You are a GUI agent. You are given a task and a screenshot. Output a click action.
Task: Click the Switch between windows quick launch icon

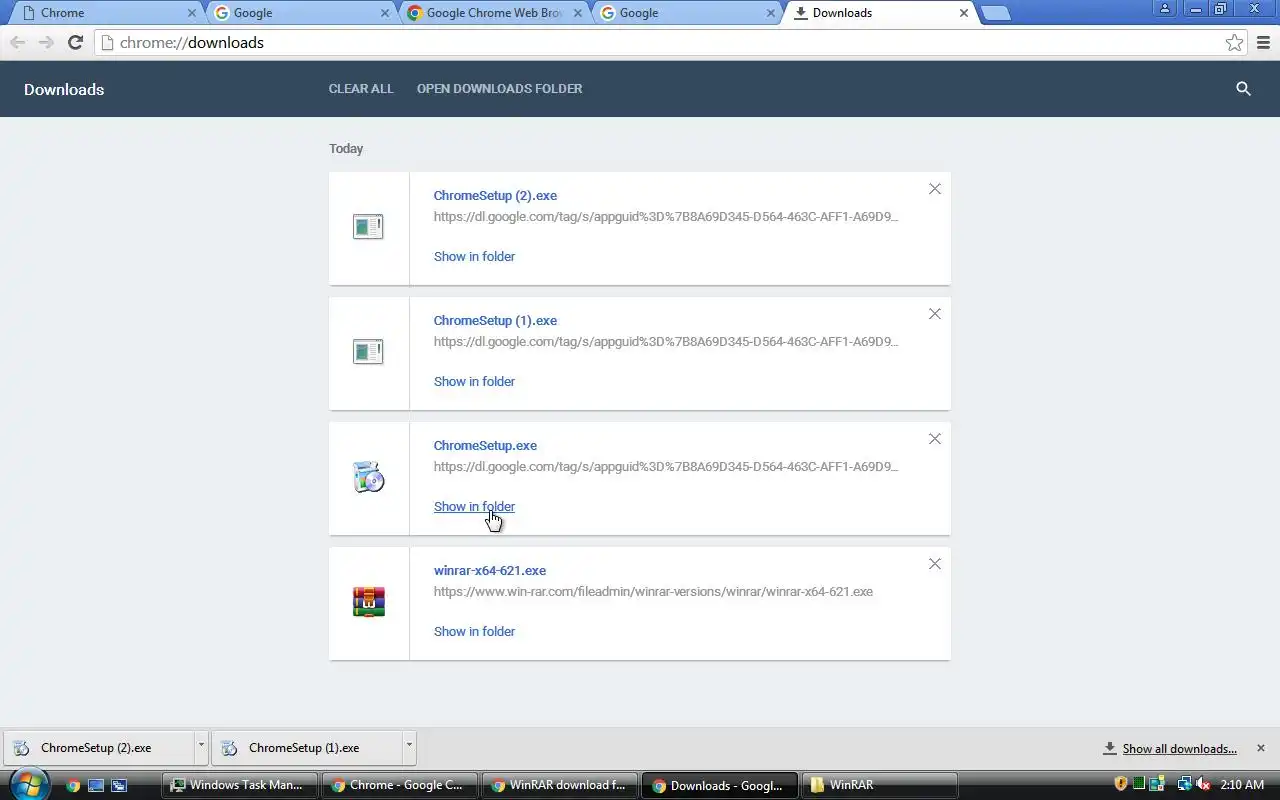click(x=119, y=785)
